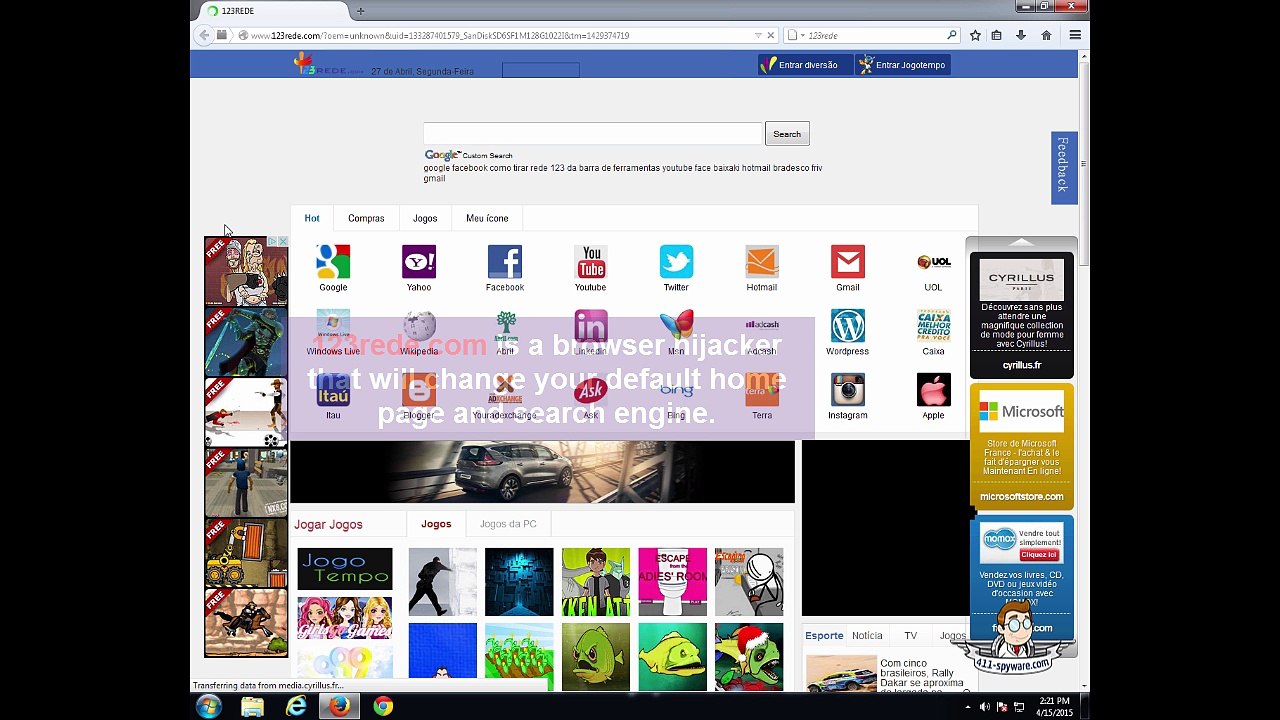Open the Hotmail shortcut icon

tap(762, 262)
